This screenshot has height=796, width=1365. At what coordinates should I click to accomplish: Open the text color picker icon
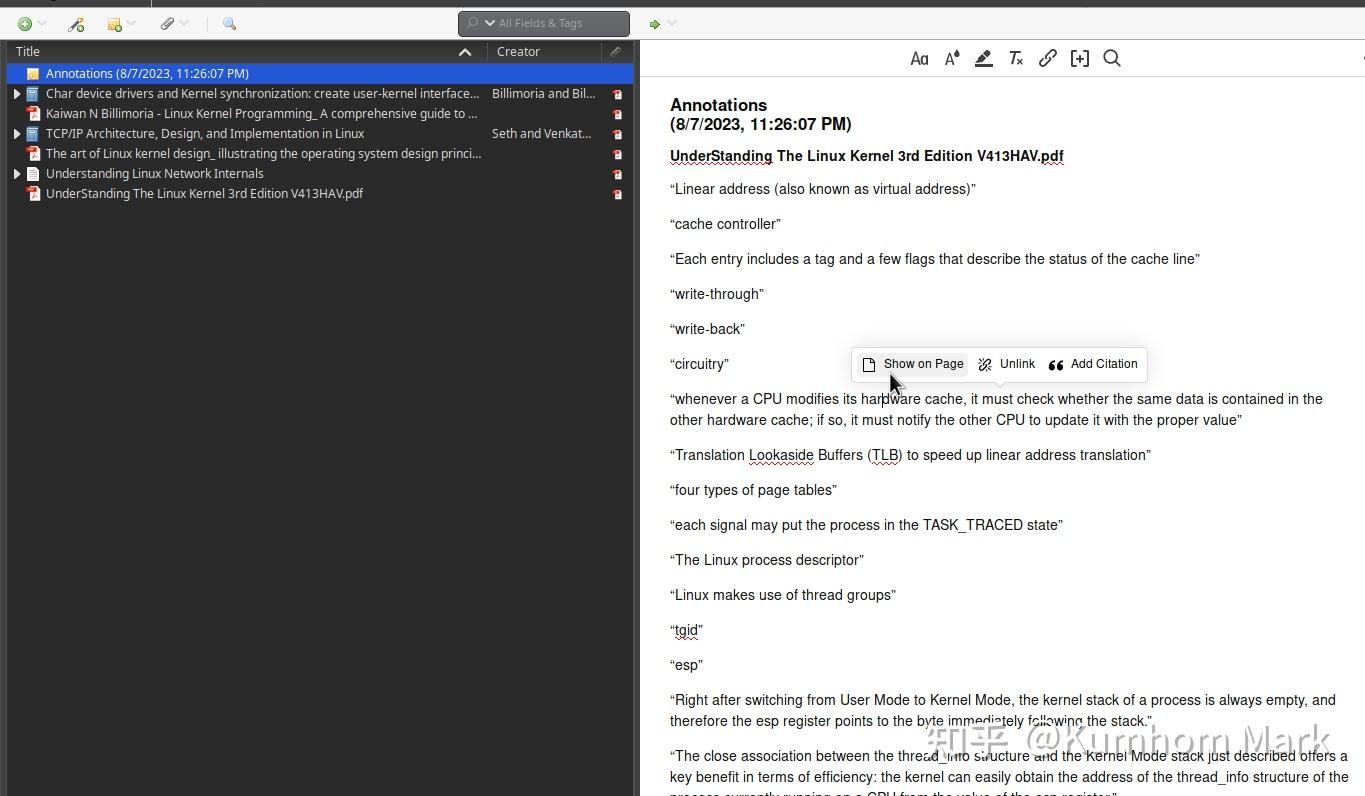pyautogui.click(x=951, y=58)
